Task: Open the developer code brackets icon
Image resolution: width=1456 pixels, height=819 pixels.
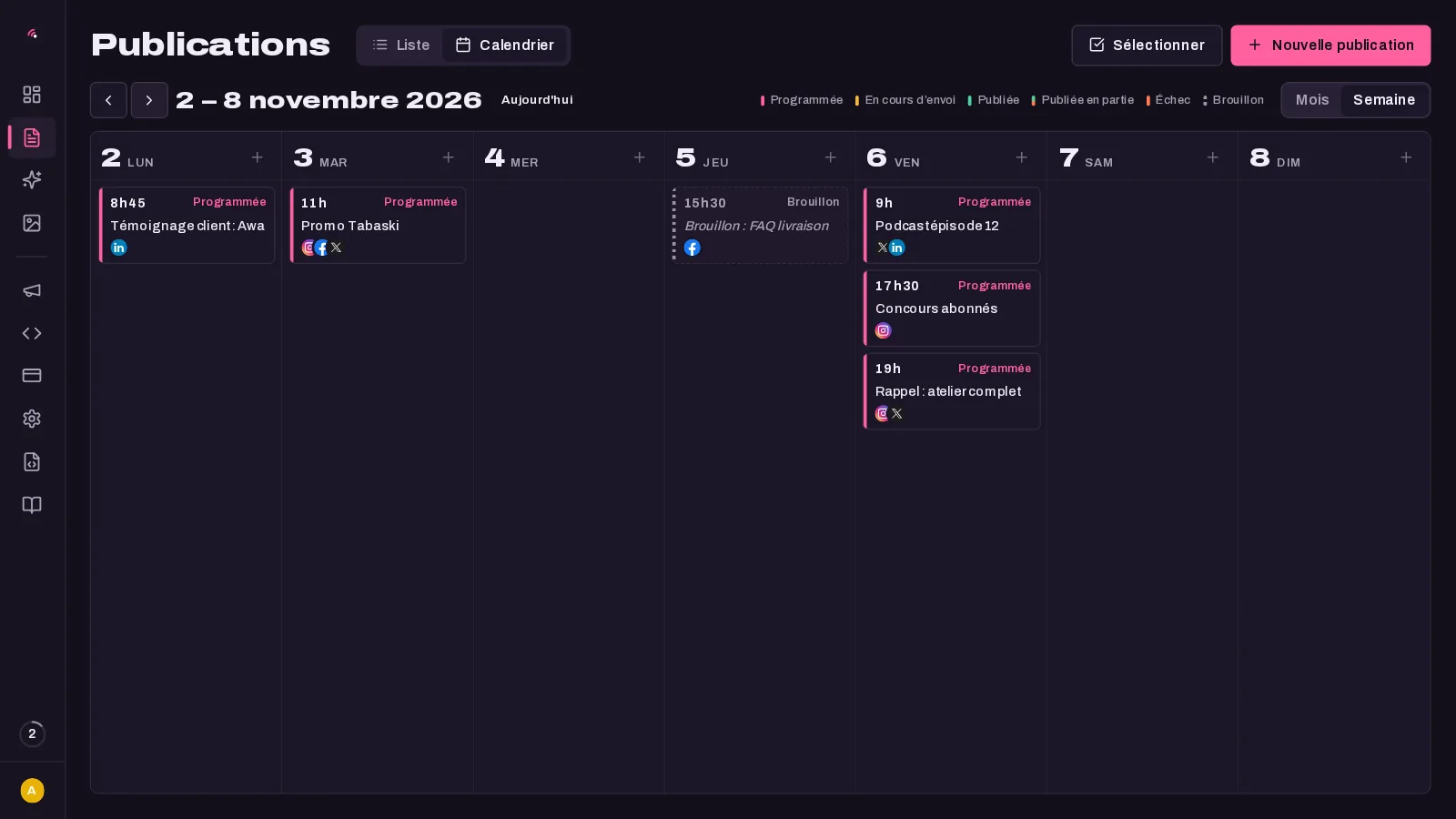Action: click(32, 333)
